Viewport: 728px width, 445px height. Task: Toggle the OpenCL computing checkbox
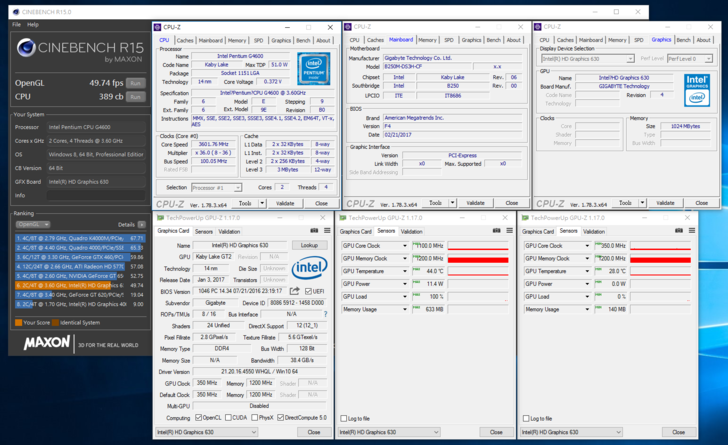coord(198,416)
